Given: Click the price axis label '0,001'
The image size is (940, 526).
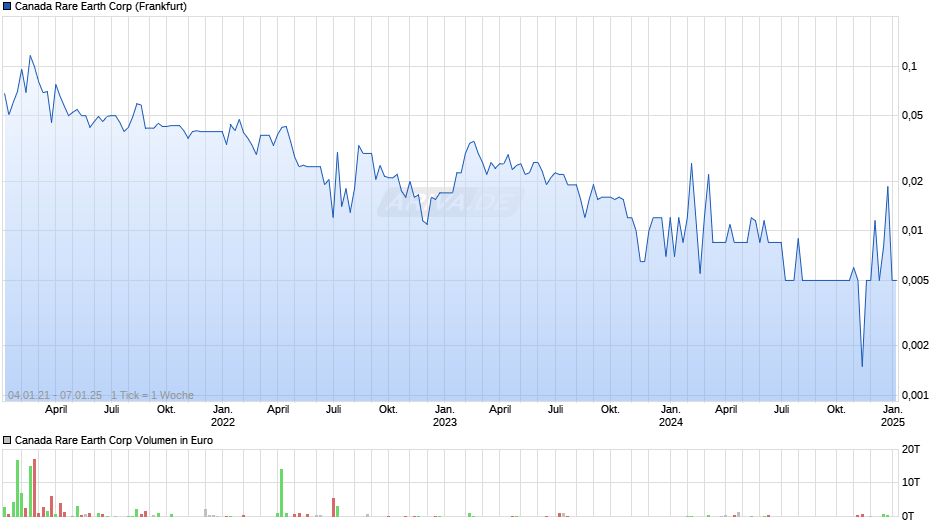Looking at the screenshot, I should click(x=915, y=395).
